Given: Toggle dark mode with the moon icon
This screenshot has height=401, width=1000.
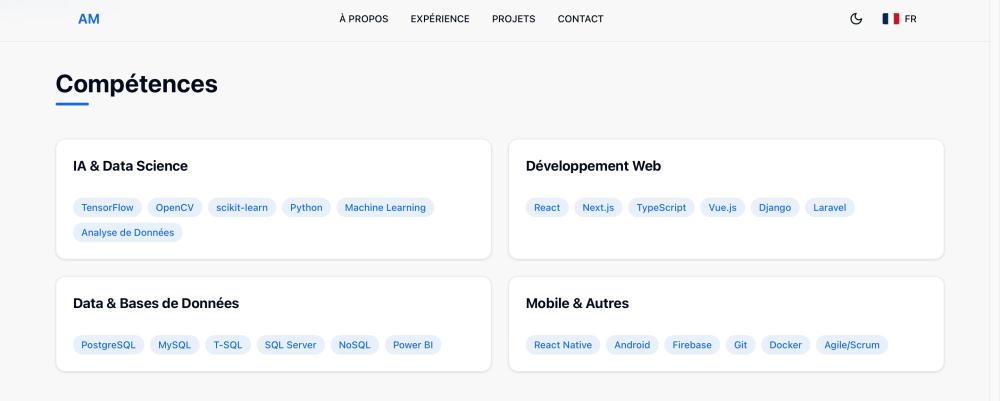Looking at the screenshot, I should point(856,19).
